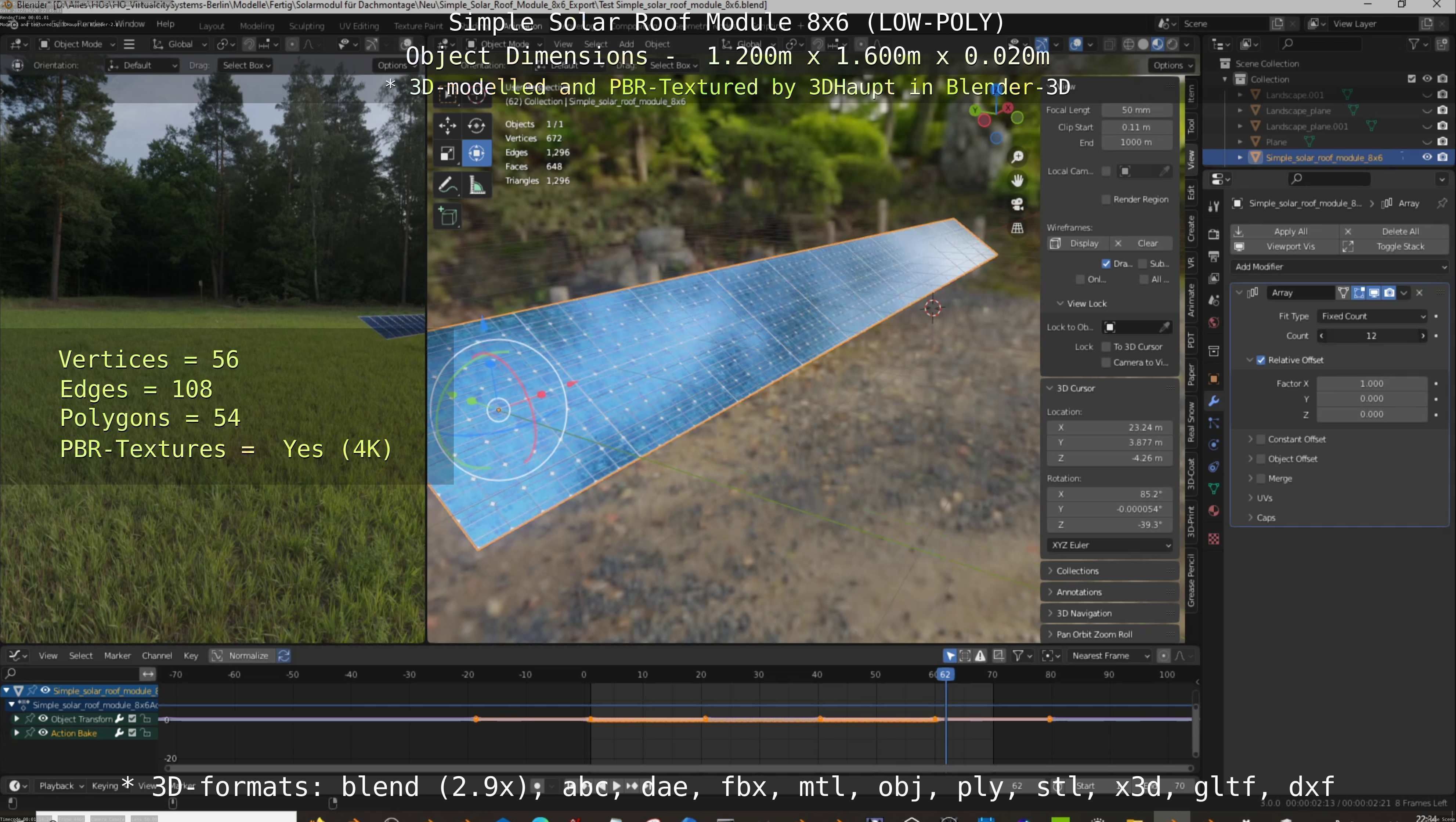This screenshot has width=1456, height=822.
Task: Open the Add Modifier dropdown
Action: pos(1339,267)
